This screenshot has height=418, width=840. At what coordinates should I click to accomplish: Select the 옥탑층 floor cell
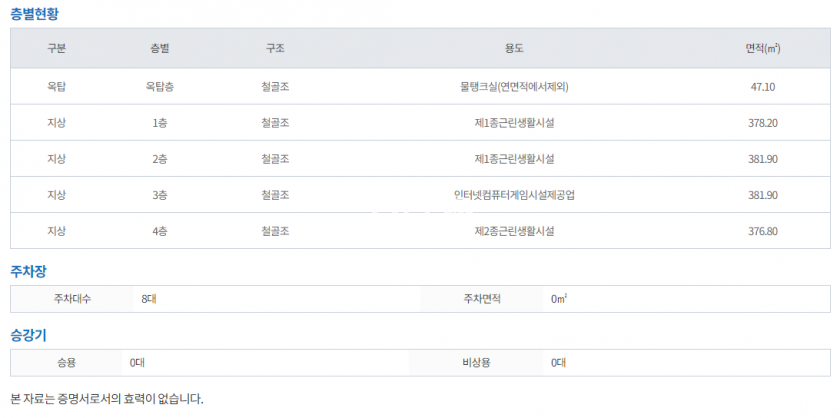[160, 87]
